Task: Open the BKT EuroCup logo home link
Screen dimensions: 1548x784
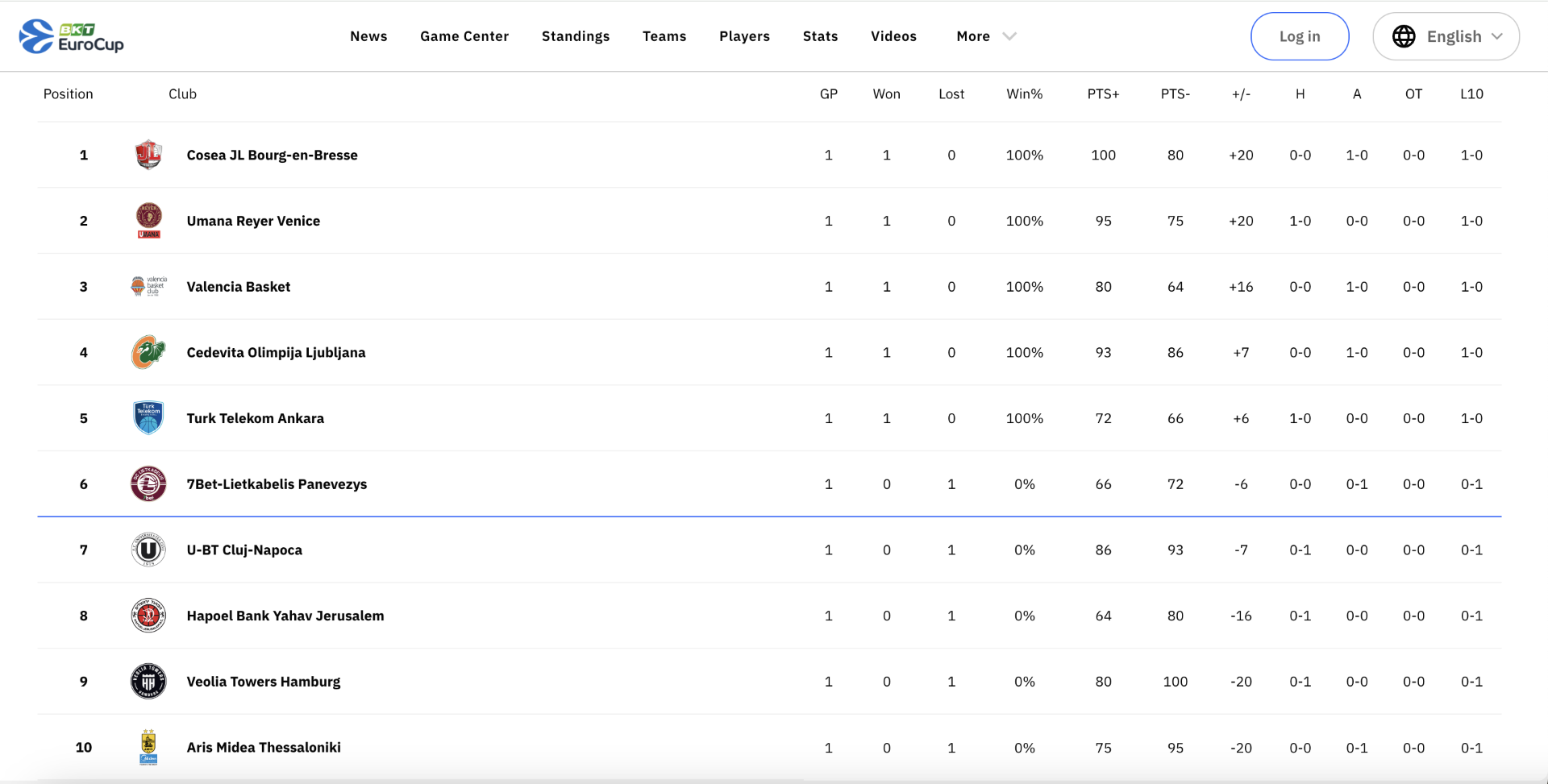Action: (x=72, y=36)
